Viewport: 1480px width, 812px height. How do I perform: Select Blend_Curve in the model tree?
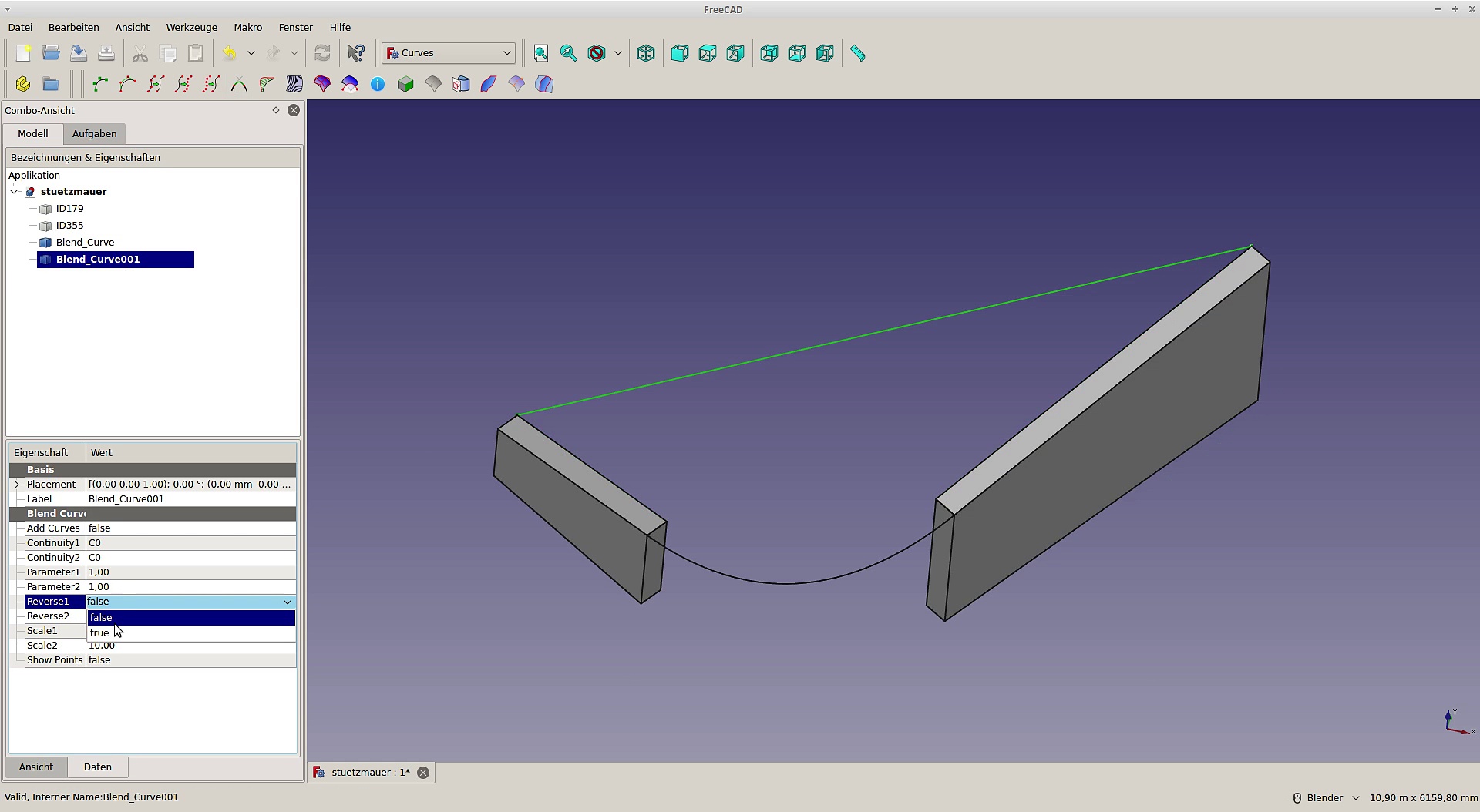(85, 243)
